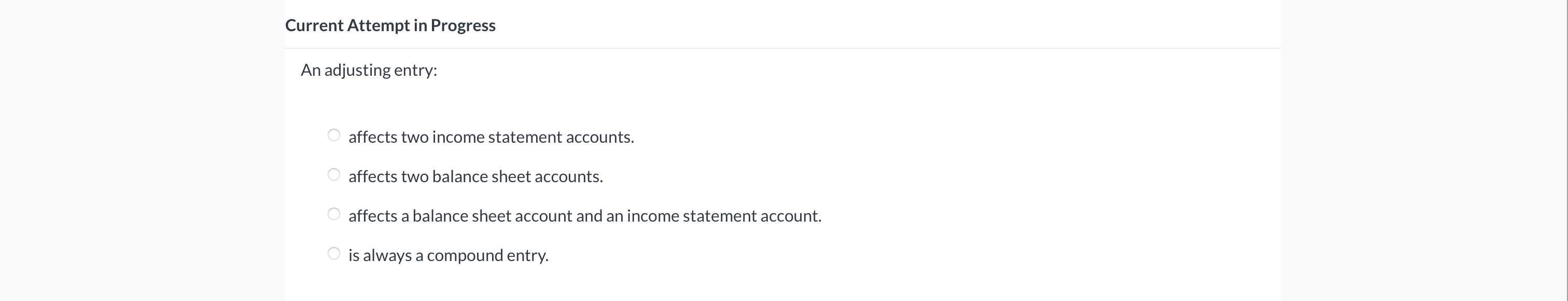Click the radio button beside the second answer

tap(334, 175)
